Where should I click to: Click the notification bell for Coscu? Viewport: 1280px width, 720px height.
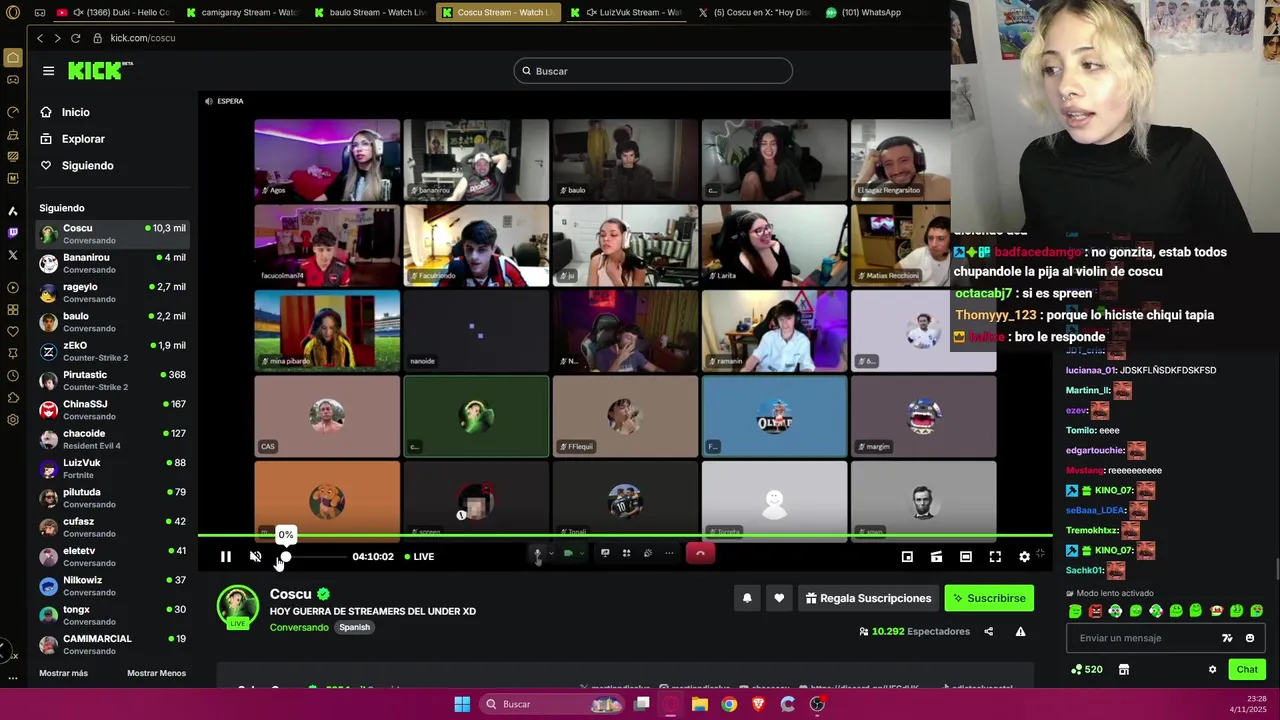[x=747, y=598]
